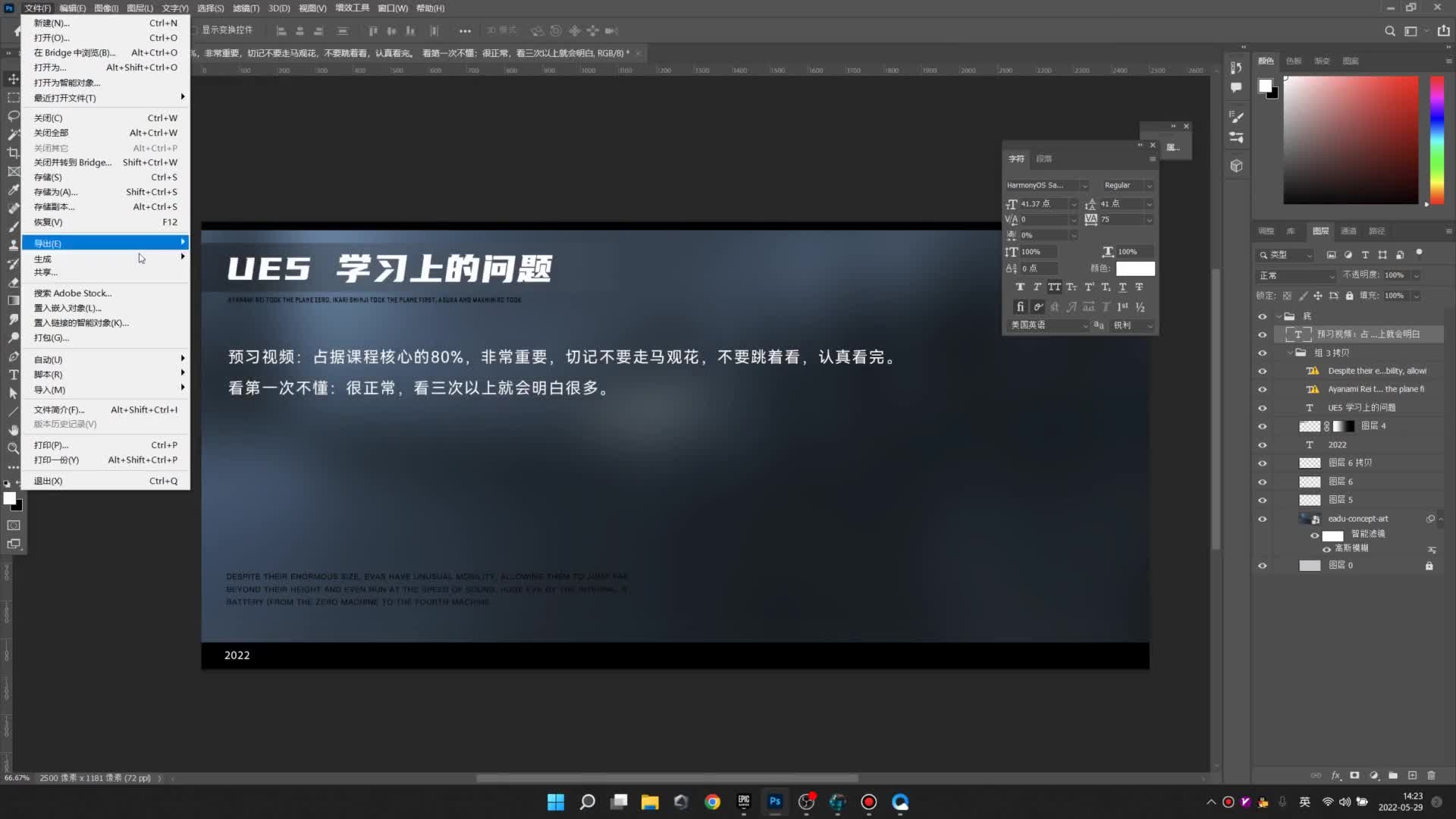Open taskbar search

click(587, 802)
